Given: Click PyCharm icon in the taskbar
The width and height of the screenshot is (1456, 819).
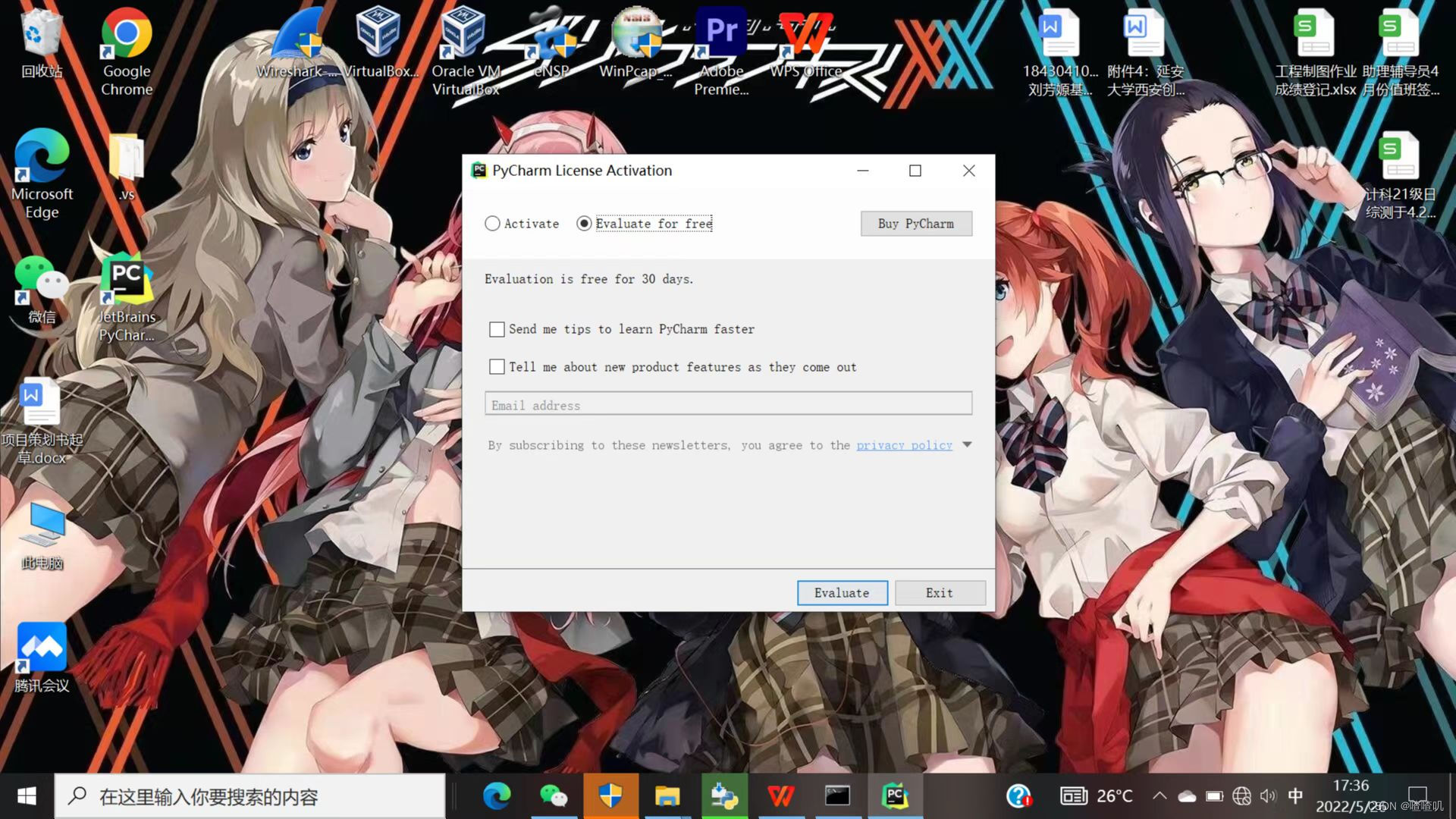Looking at the screenshot, I should click(x=895, y=795).
